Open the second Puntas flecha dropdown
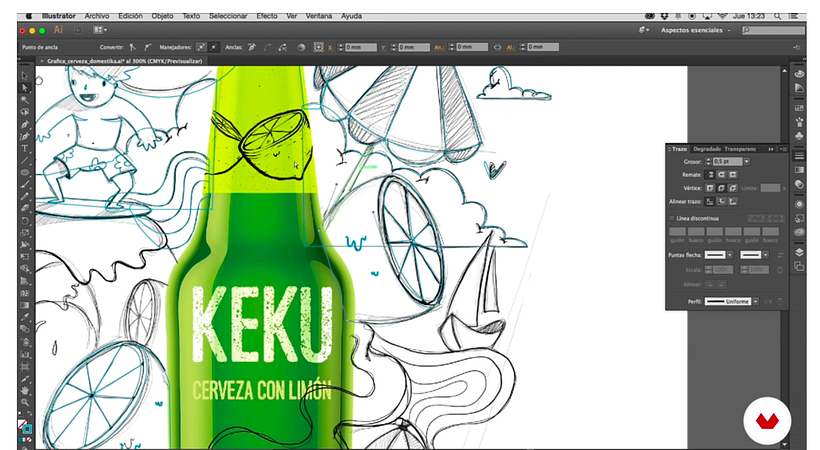This screenshot has width=820, height=450. 766,255
